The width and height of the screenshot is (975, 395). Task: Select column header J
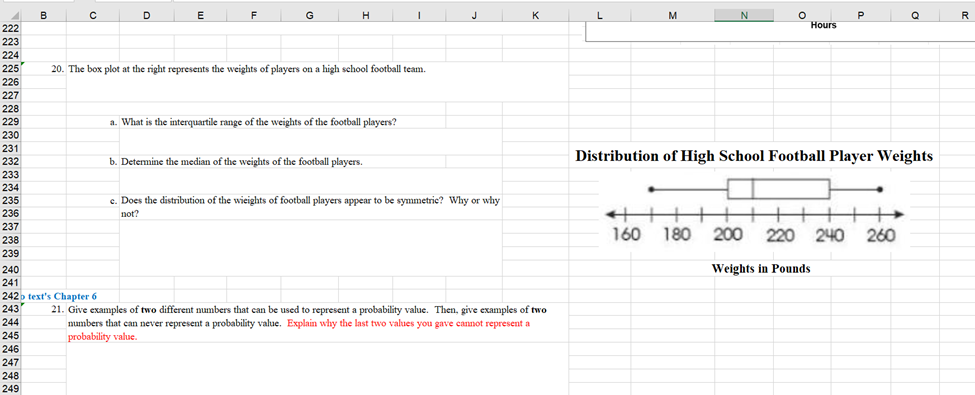click(x=474, y=16)
